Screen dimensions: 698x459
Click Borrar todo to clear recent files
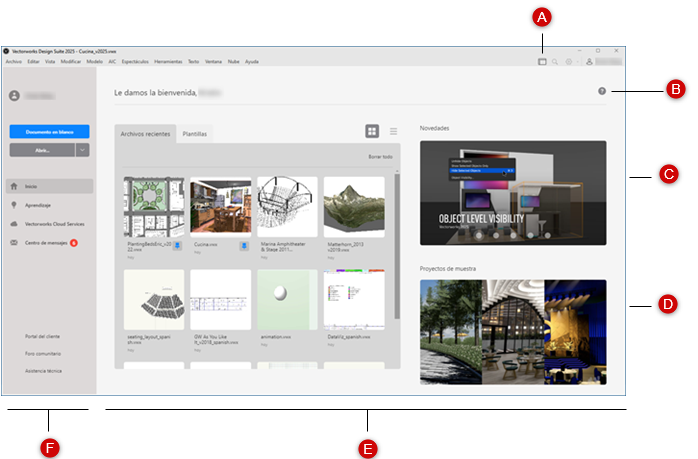[x=380, y=157]
